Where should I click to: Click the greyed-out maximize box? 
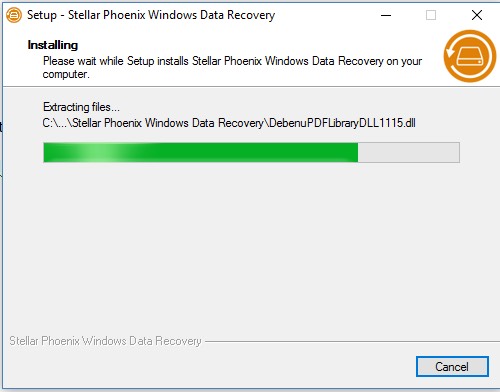[x=431, y=15]
